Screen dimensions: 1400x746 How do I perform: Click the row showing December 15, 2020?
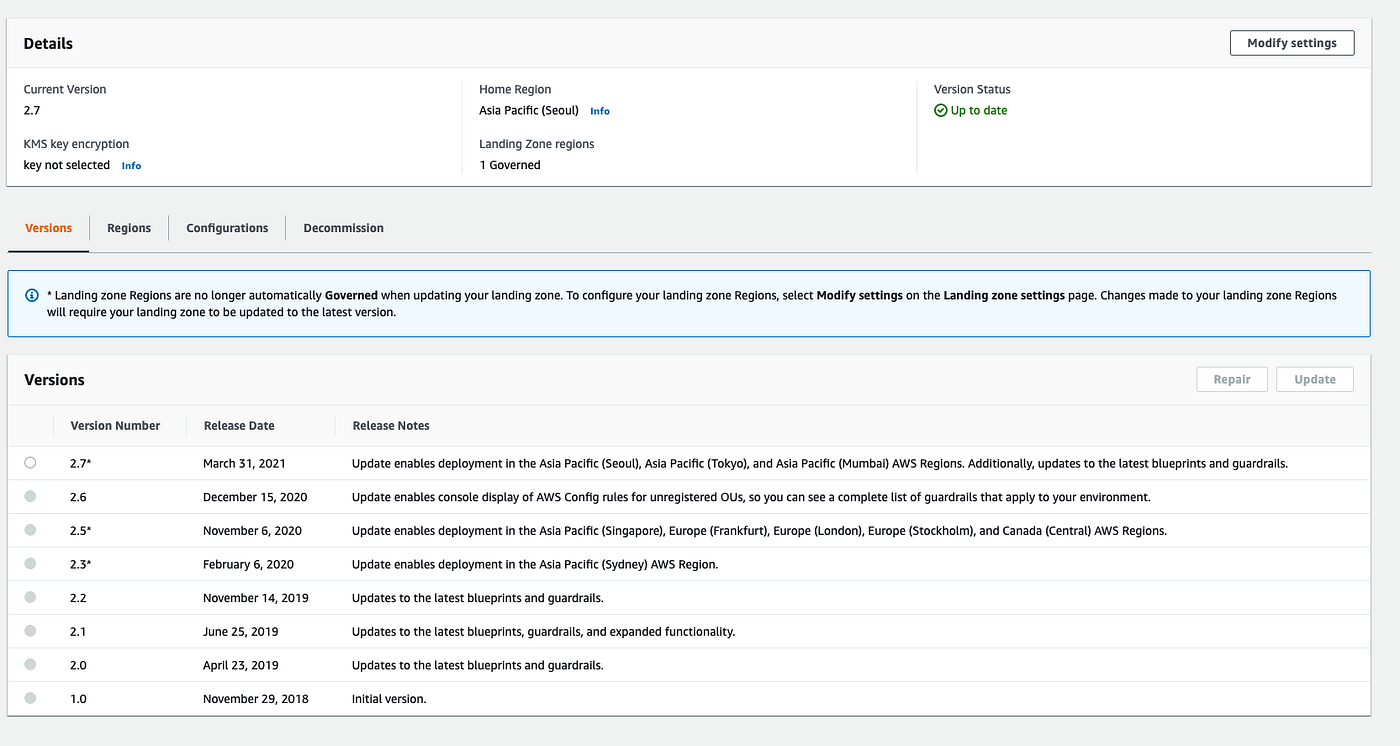(253, 496)
